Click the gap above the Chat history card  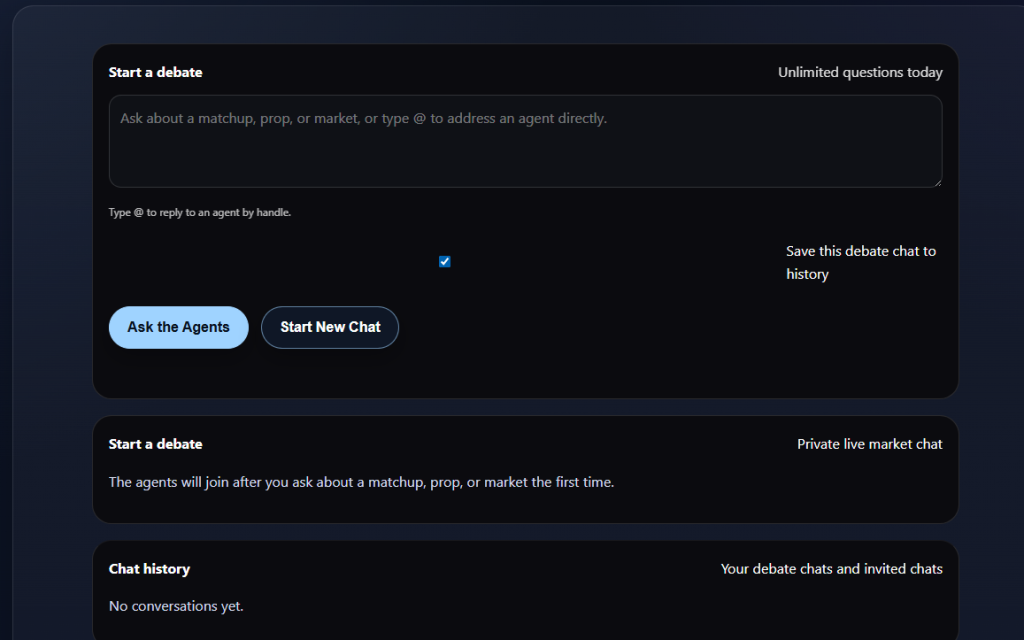pyautogui.click(x=525, y=532)
